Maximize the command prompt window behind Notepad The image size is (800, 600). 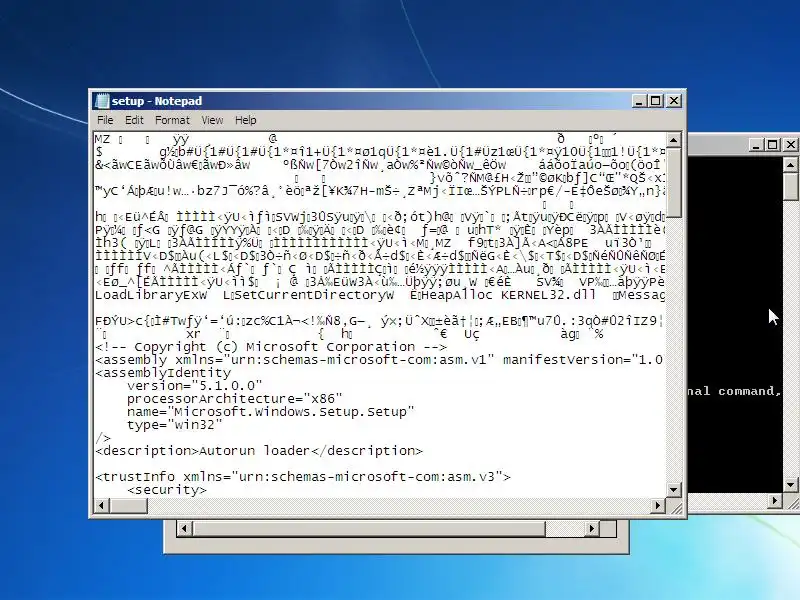pos(772,145)
